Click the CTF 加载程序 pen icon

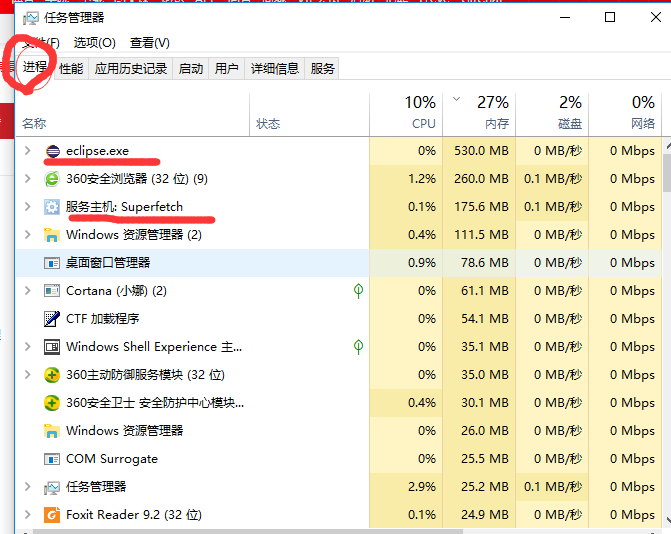[52, 319]
